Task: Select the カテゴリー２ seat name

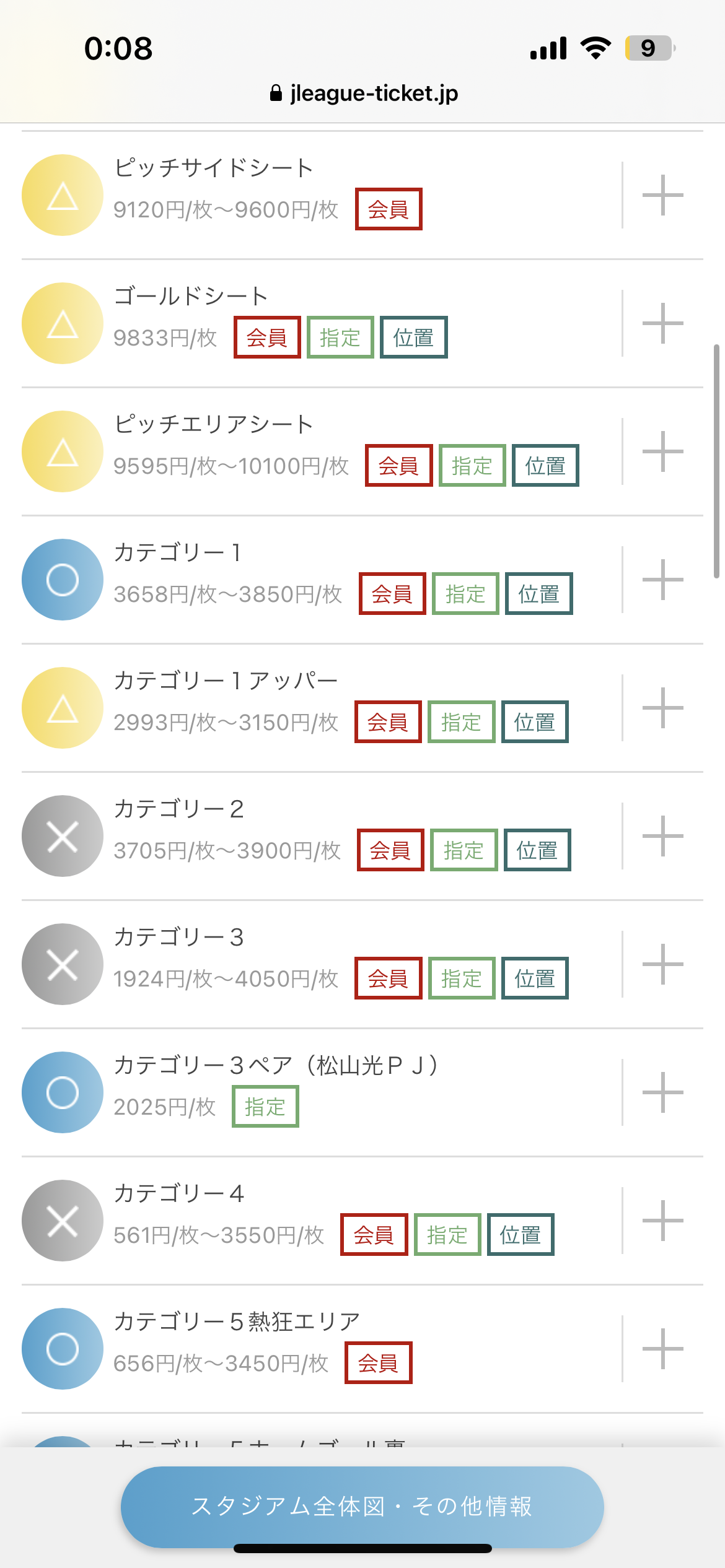Action: click(x=179, y=809)
